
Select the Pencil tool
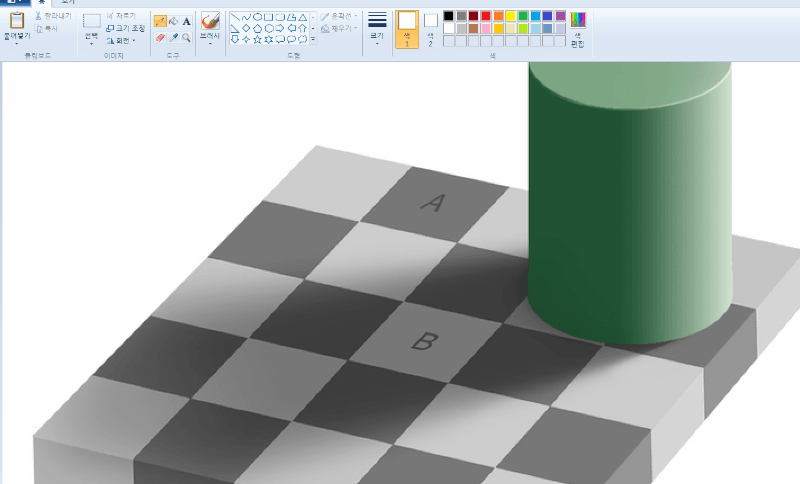(160, 21)
